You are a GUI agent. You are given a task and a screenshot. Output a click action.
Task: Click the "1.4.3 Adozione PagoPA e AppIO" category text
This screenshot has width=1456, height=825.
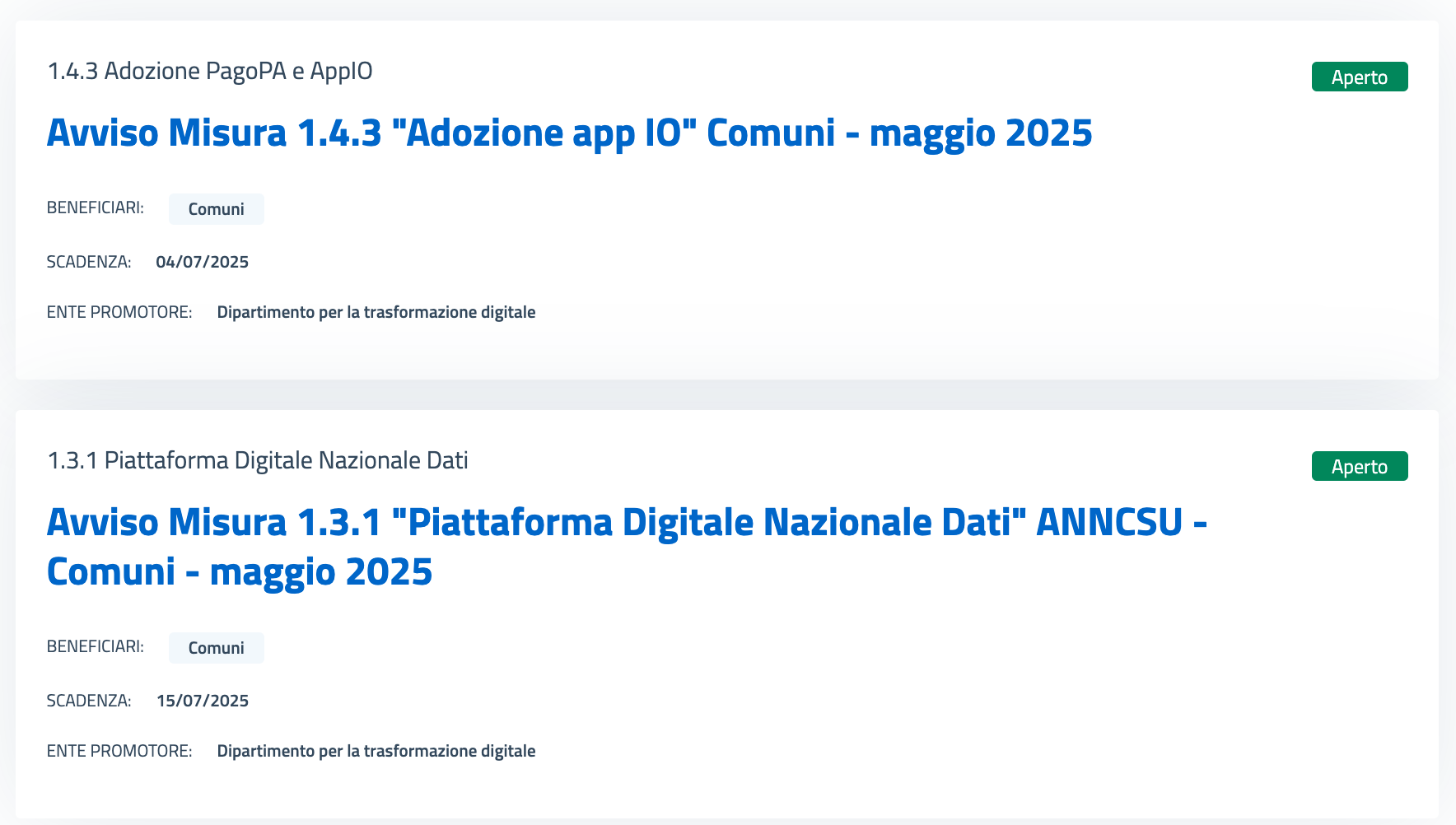210,71
